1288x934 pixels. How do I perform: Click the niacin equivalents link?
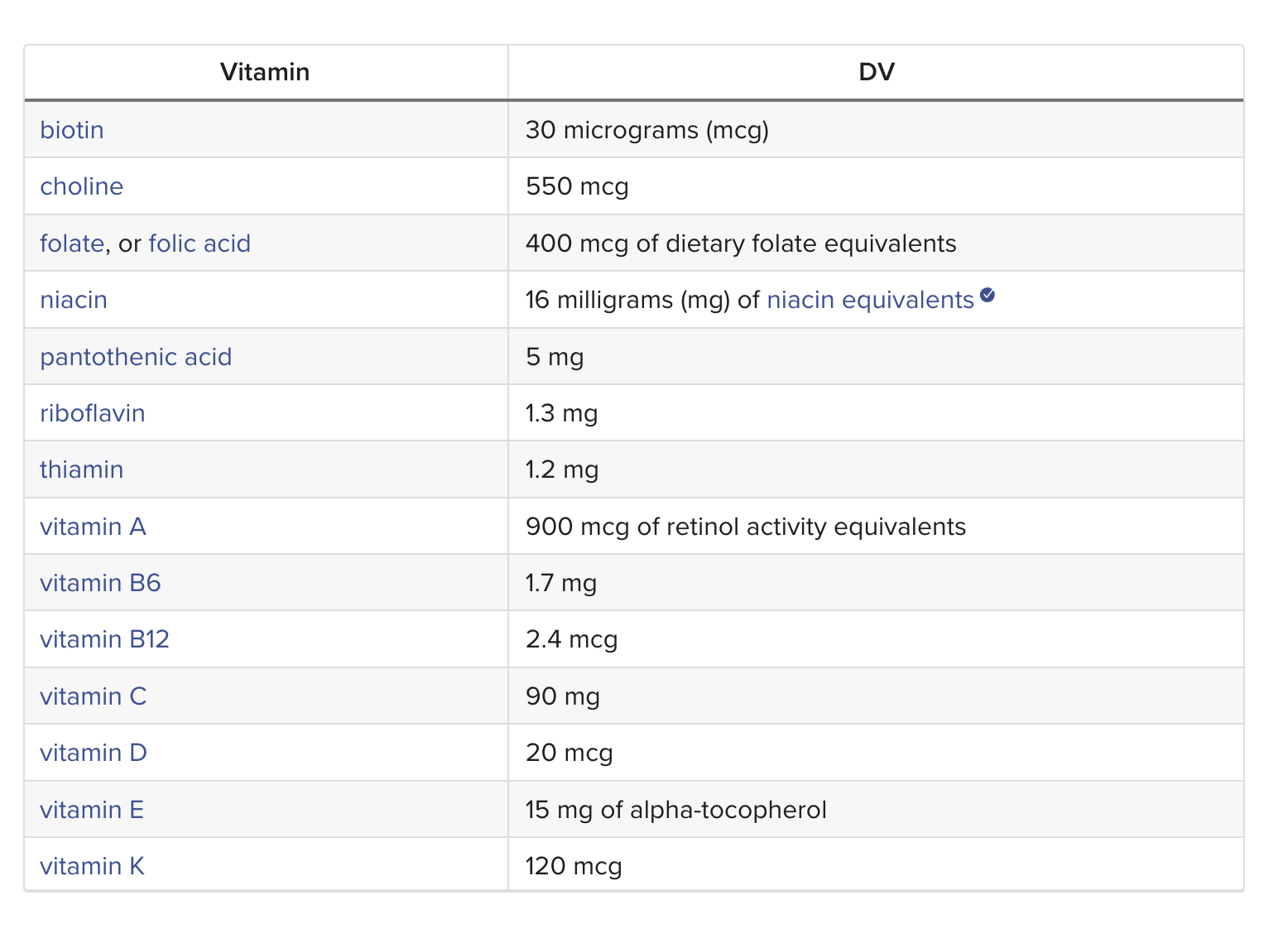870,300
